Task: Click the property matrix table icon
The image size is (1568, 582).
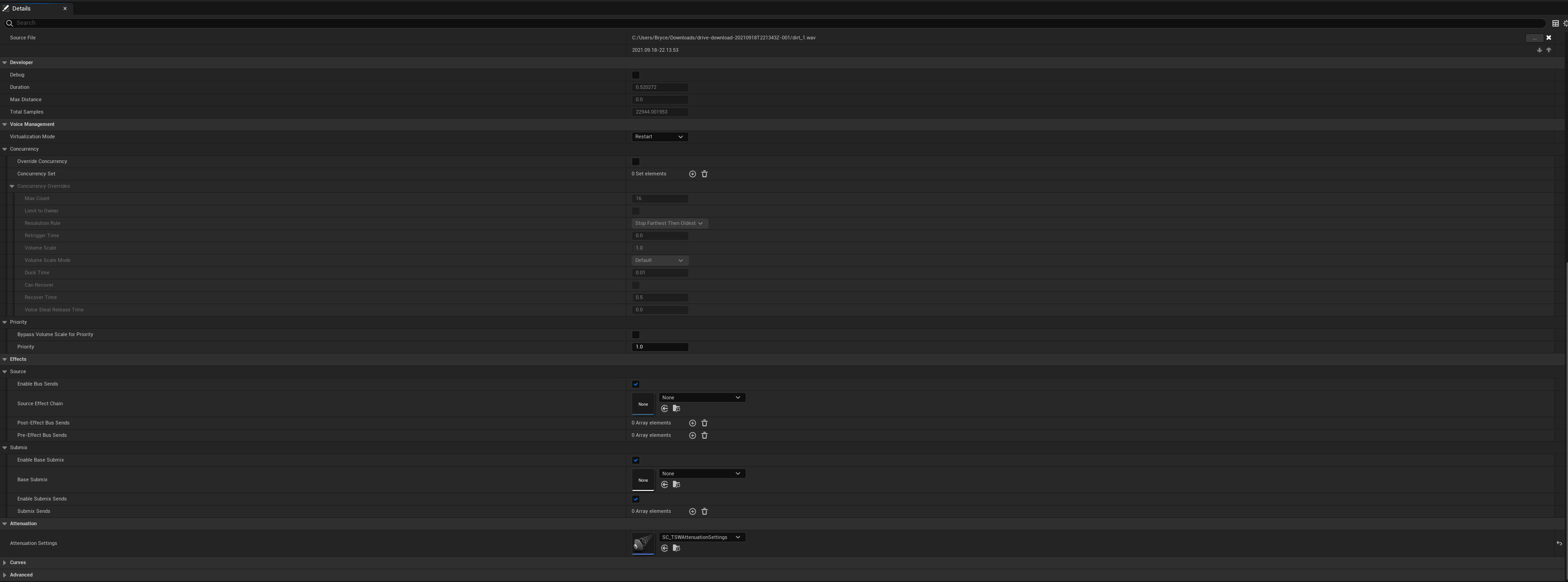Action: 1555,23
